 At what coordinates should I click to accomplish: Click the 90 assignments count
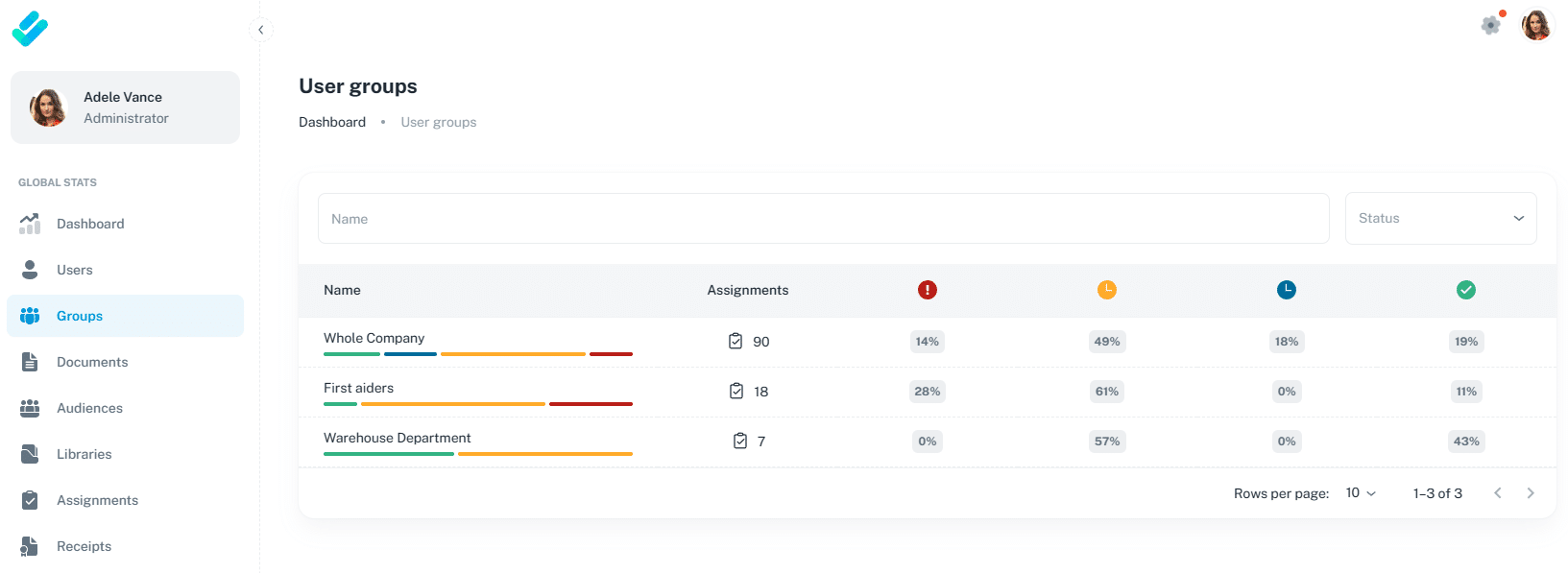[x=761, y=342]
